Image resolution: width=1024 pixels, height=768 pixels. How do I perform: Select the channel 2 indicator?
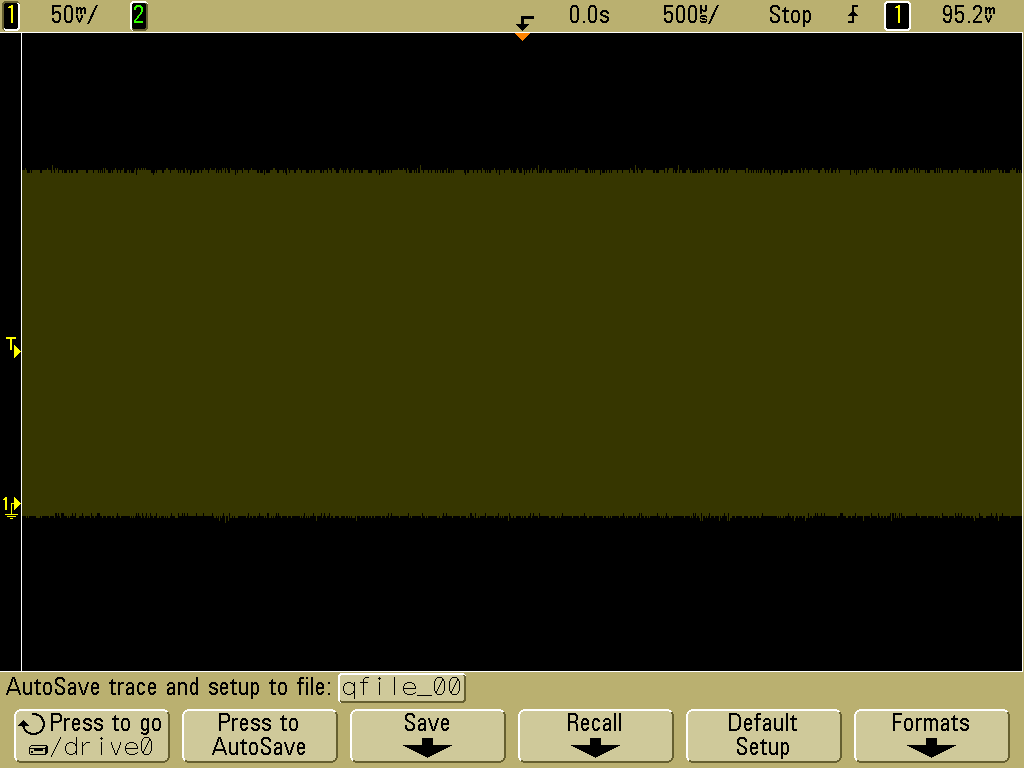pyautogui.click(x=139, y=15)
